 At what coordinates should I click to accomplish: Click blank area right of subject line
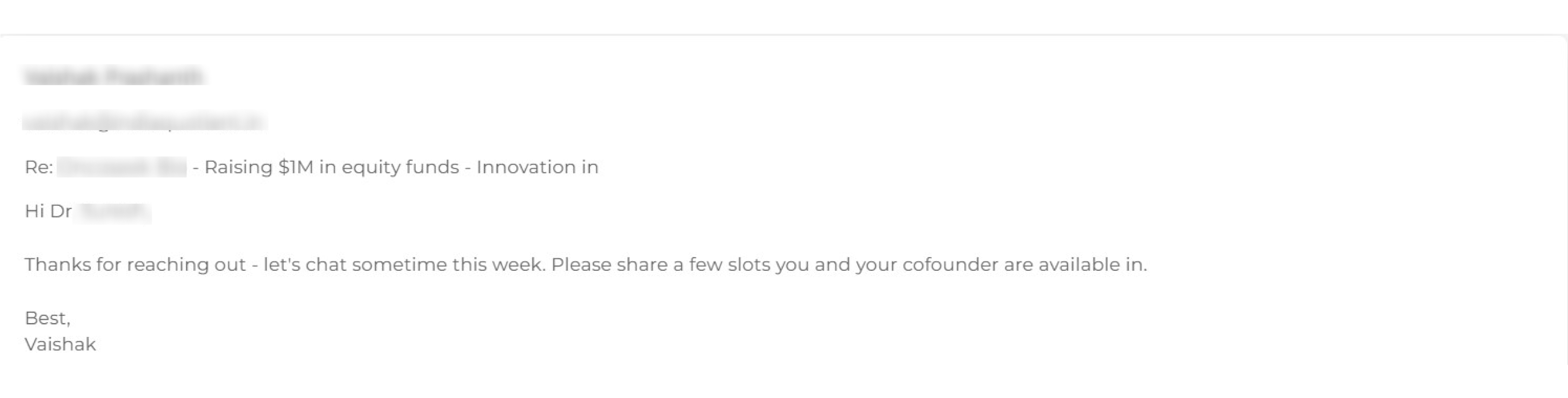(x=1035, y=167)
